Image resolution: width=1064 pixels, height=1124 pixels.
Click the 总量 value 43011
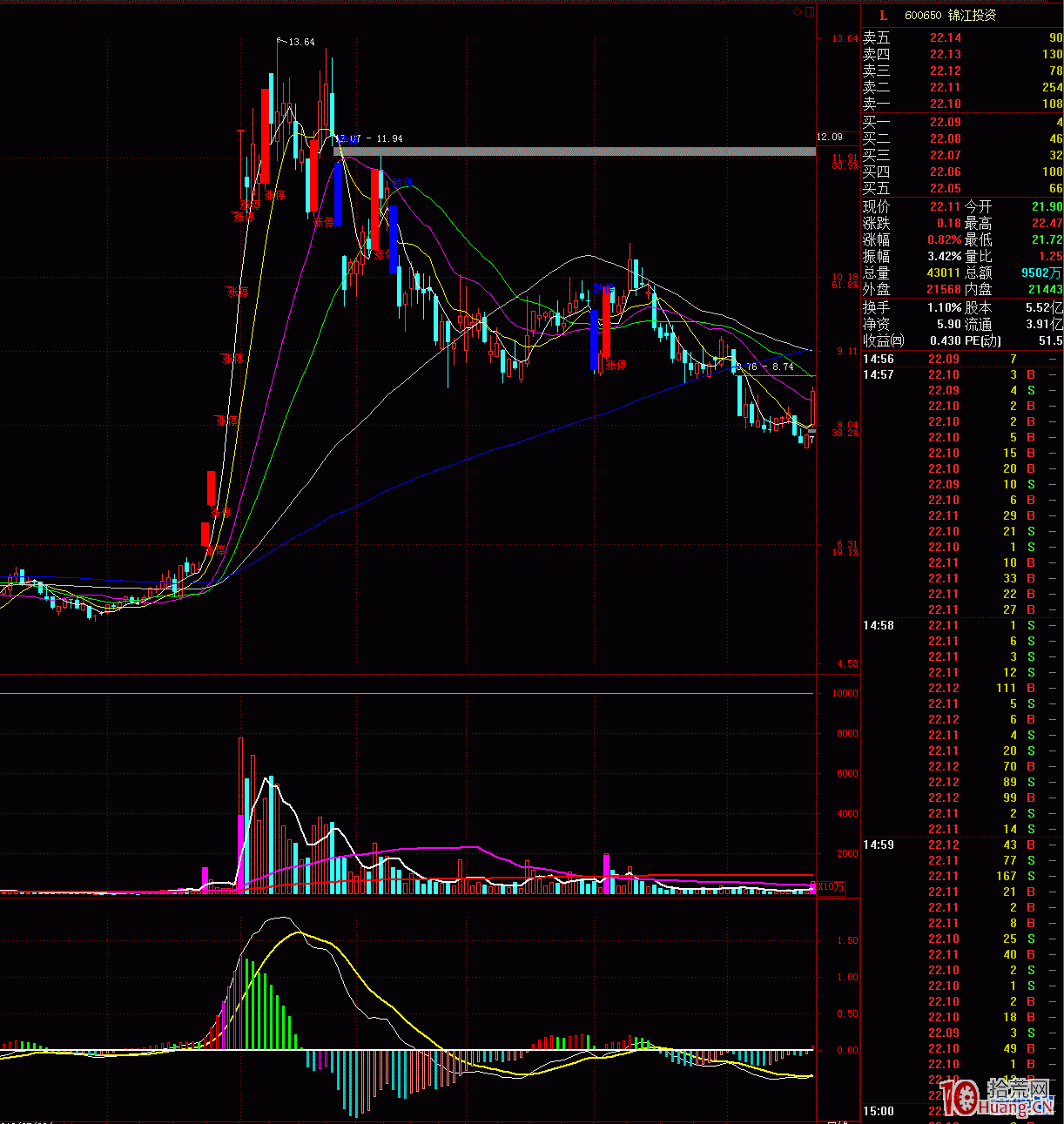944,273
